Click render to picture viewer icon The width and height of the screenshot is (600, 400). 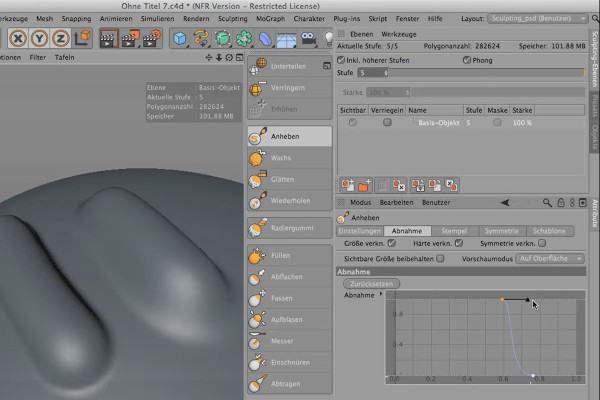(130, 38)
